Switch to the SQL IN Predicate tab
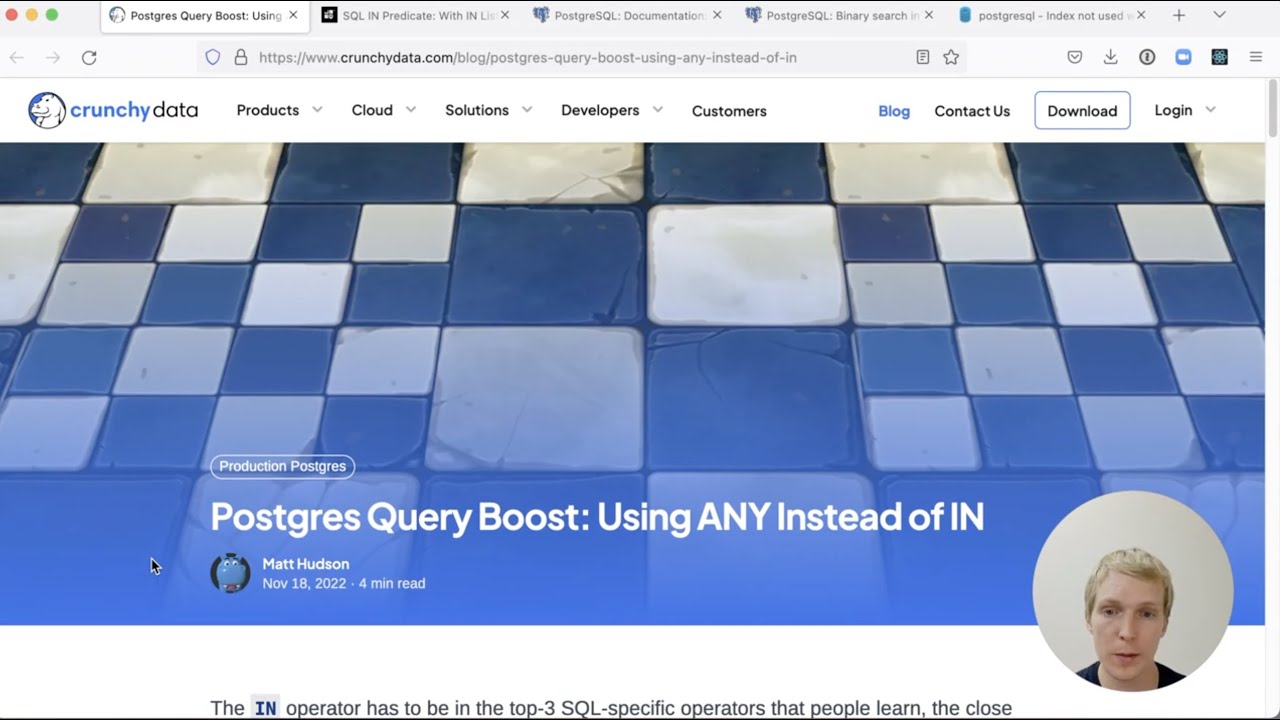The height and width of the screenshot is (720, 1280). (414, 15)
